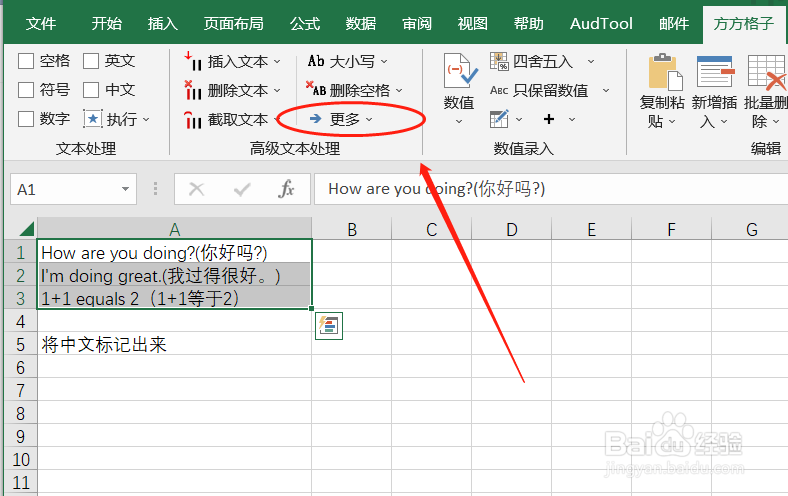Click the star 执行 icon
This screenshot has width=788, height=496.
[x=92, y=119]
